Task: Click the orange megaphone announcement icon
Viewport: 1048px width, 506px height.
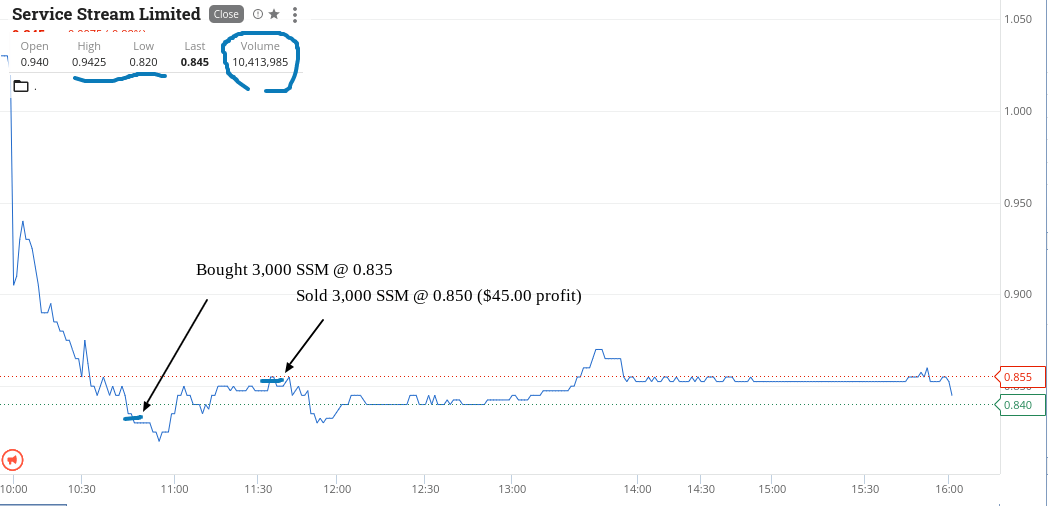Action: pos(13,460)
